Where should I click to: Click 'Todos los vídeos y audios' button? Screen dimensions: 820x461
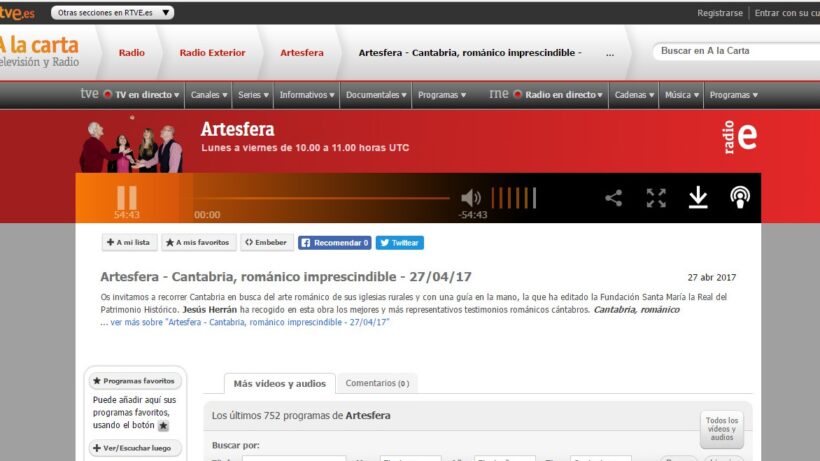point(722,429)
